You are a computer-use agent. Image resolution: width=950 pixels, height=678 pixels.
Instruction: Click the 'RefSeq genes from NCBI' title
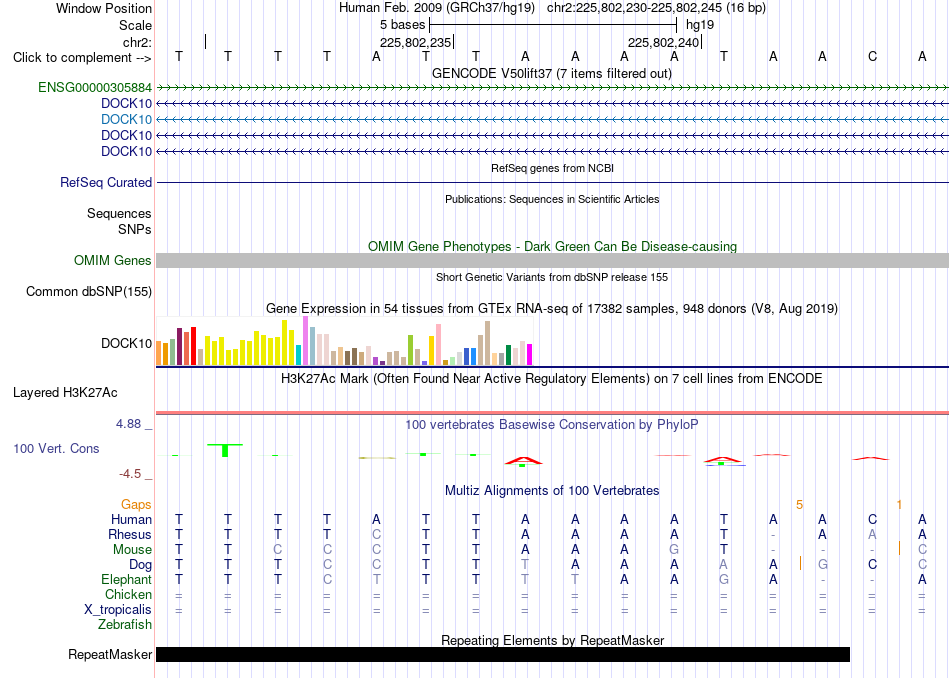click(x=553, y=168)
